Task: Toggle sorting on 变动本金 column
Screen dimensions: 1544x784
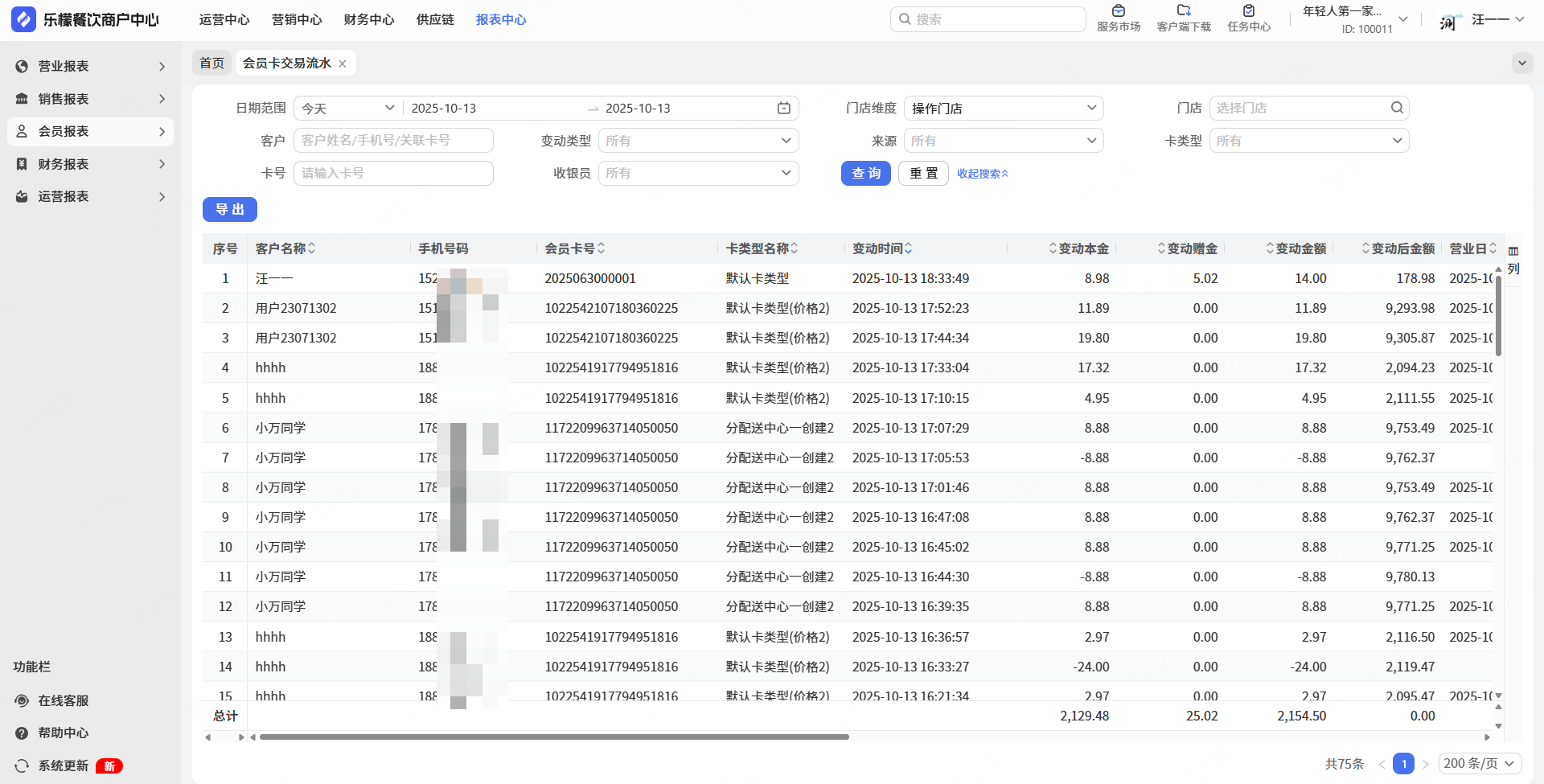Action: 1078,248
